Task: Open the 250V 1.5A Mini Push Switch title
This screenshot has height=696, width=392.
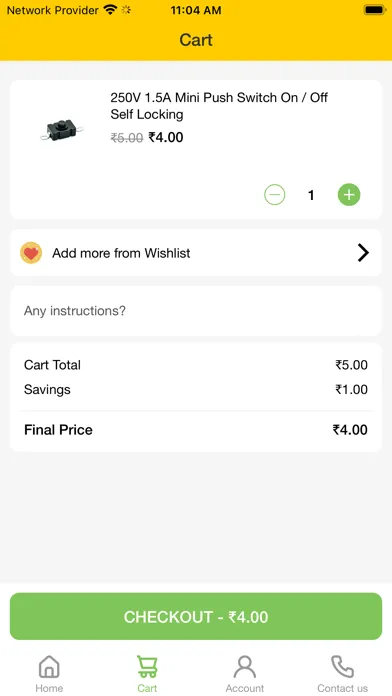Action: (x=219, y=106)
